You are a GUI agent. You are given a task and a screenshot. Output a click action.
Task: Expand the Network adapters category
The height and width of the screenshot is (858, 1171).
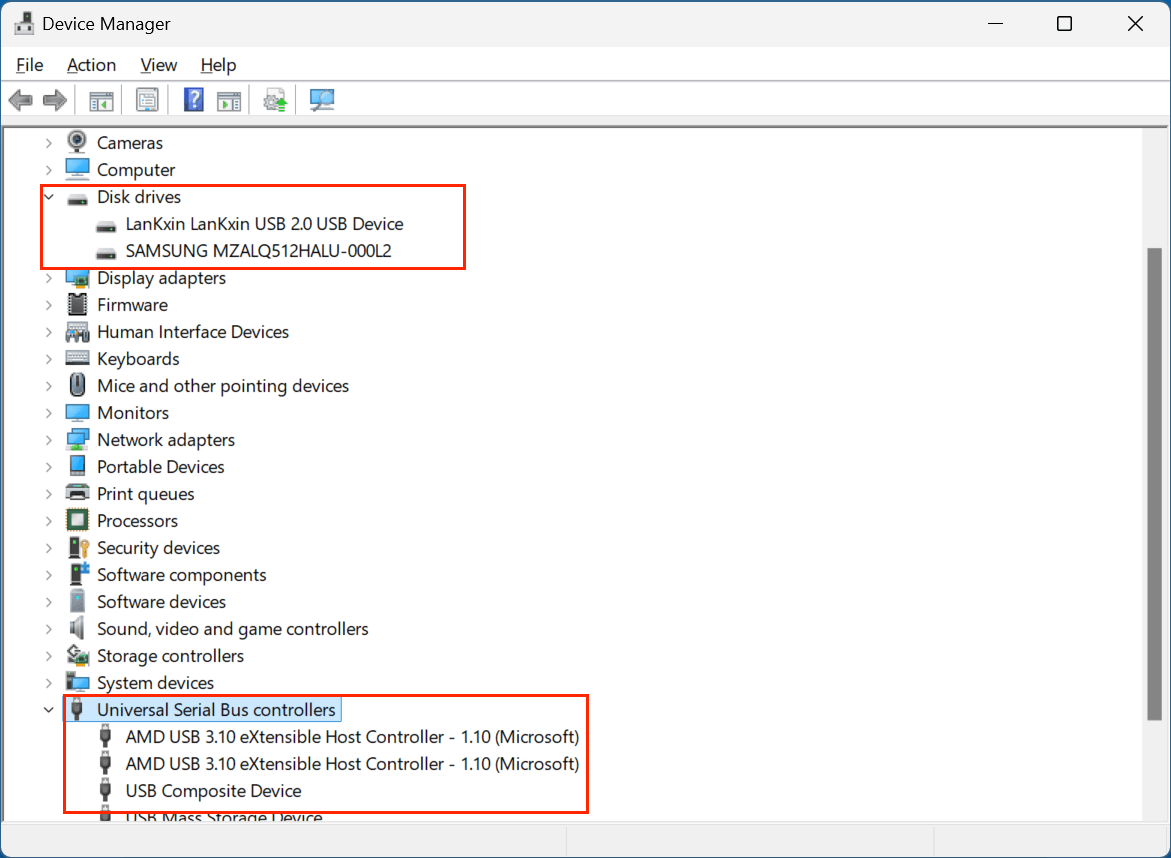tap(48, 439)
